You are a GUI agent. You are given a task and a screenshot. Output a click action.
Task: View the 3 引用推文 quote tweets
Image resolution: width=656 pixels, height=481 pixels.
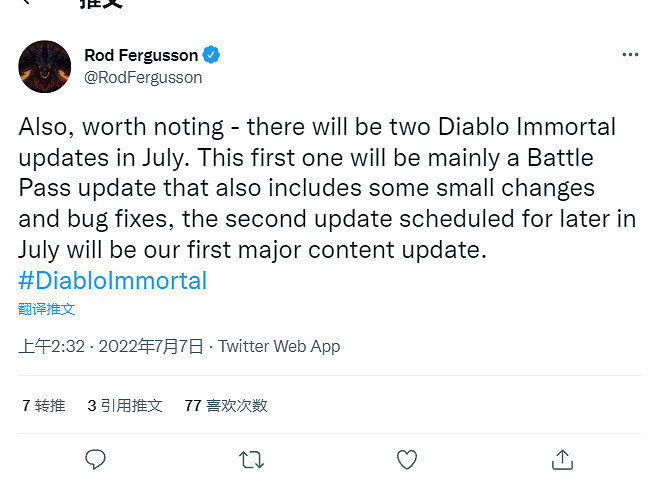pos(125,405)
